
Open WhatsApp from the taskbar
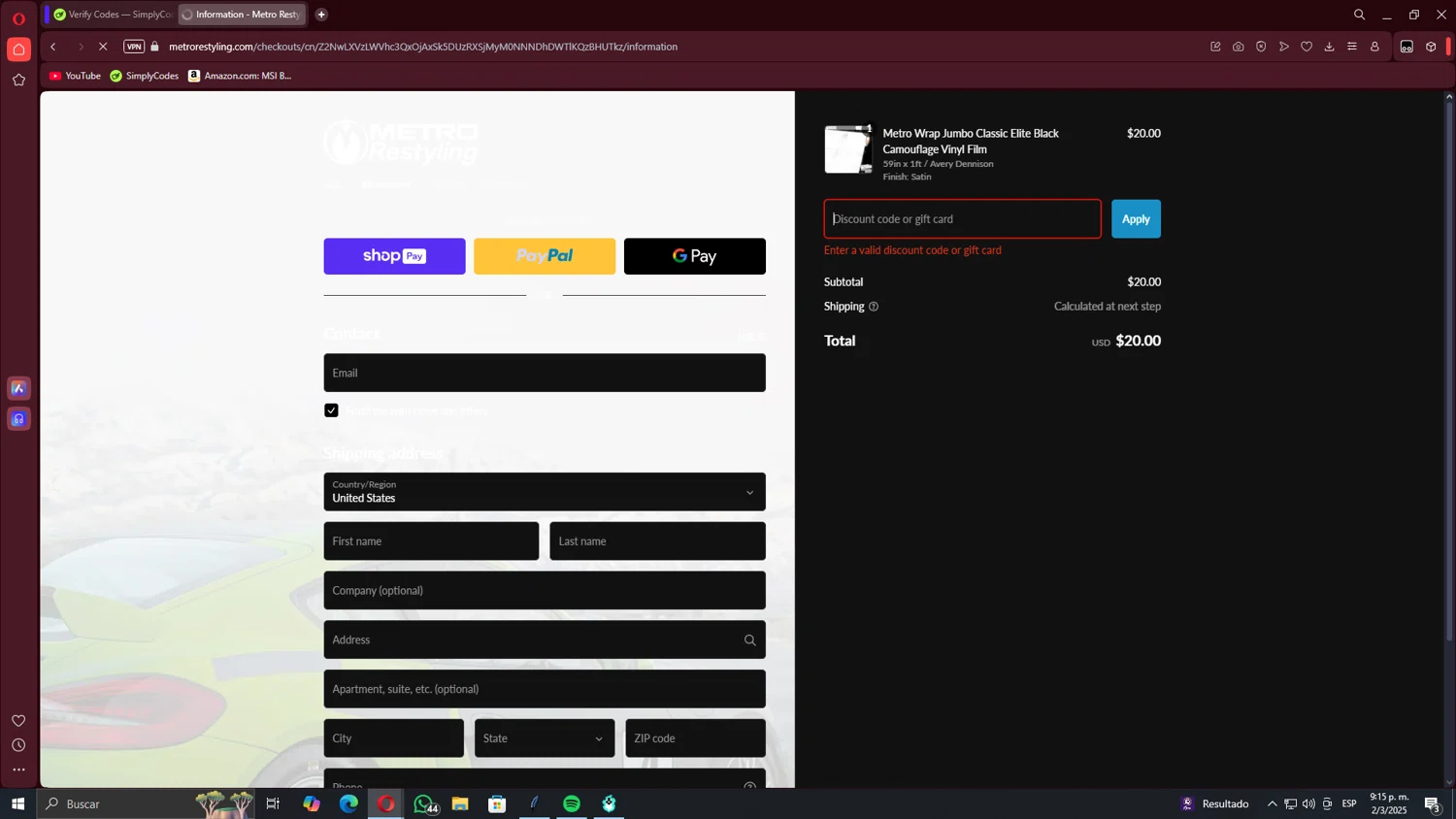423,803
